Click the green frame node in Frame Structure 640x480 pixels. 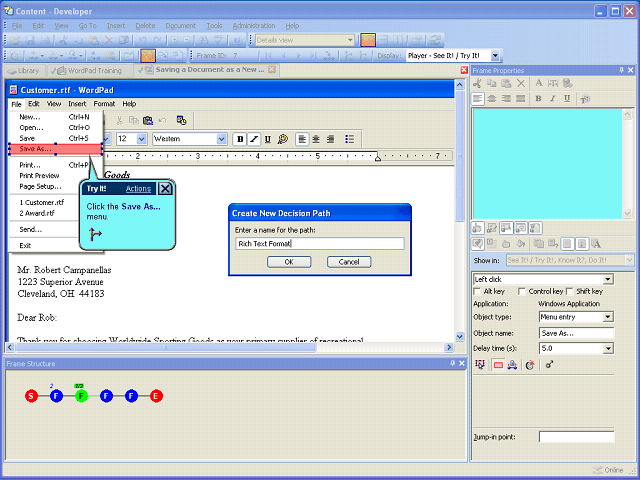[81, 396]
